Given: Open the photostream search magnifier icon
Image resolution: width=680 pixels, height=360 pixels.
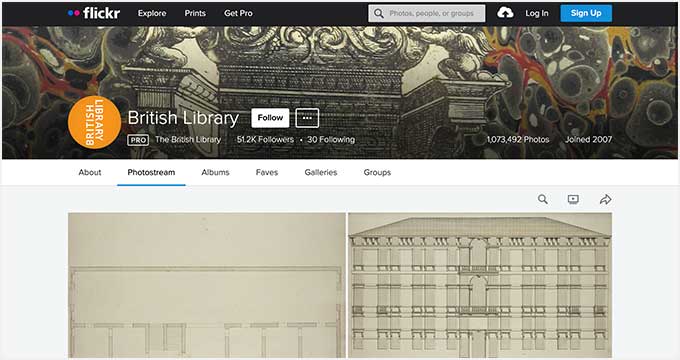Looking at the screenshot, I should click(543, 199).
